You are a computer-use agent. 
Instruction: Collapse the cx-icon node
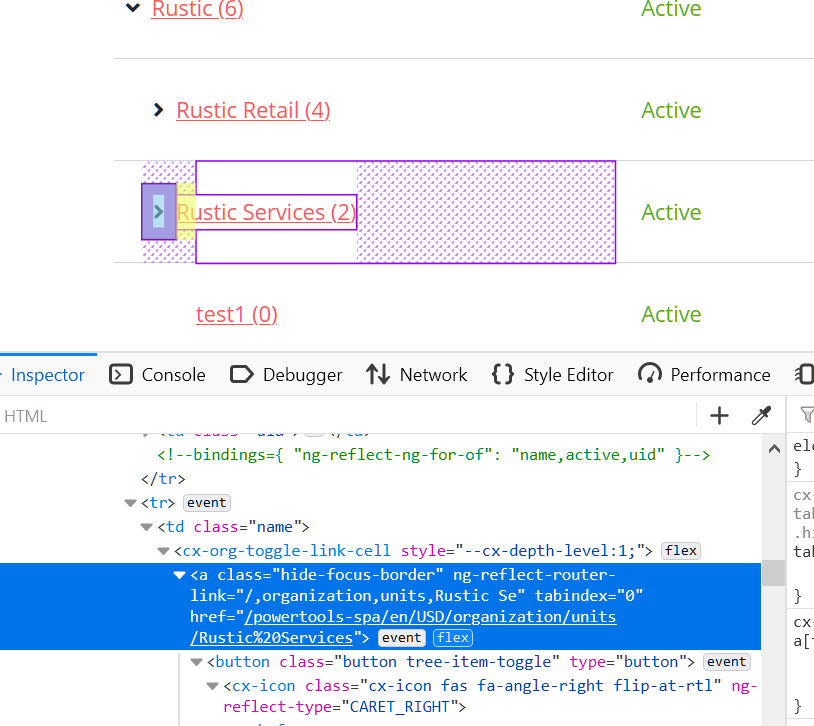click(213, 686)
